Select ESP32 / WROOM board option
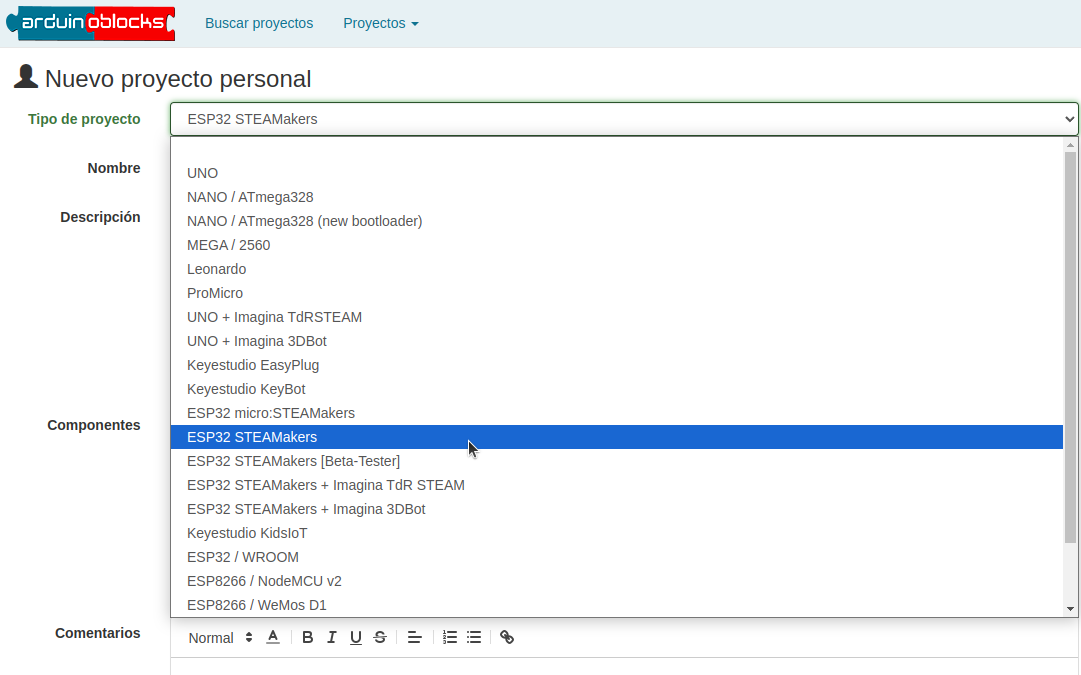This screenshot has width=1081, height=675. click(x=243, y=557)
